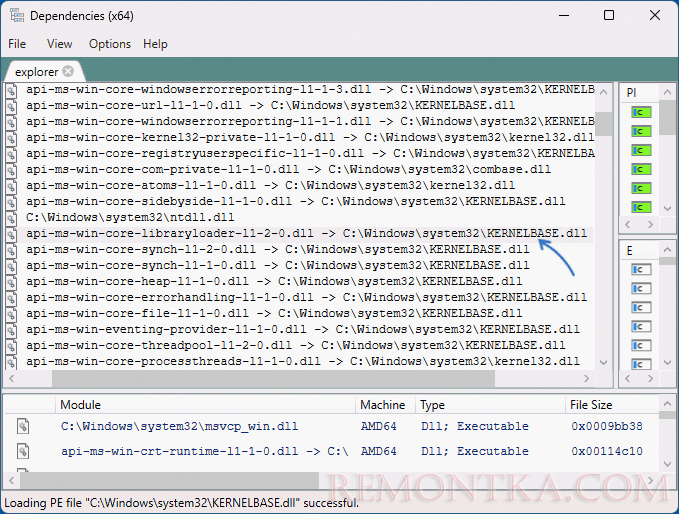Click right arrow of PI panel horizontal scrollbar
The height and width of the screenshot is (514, 679).
[x=650, y=224]
